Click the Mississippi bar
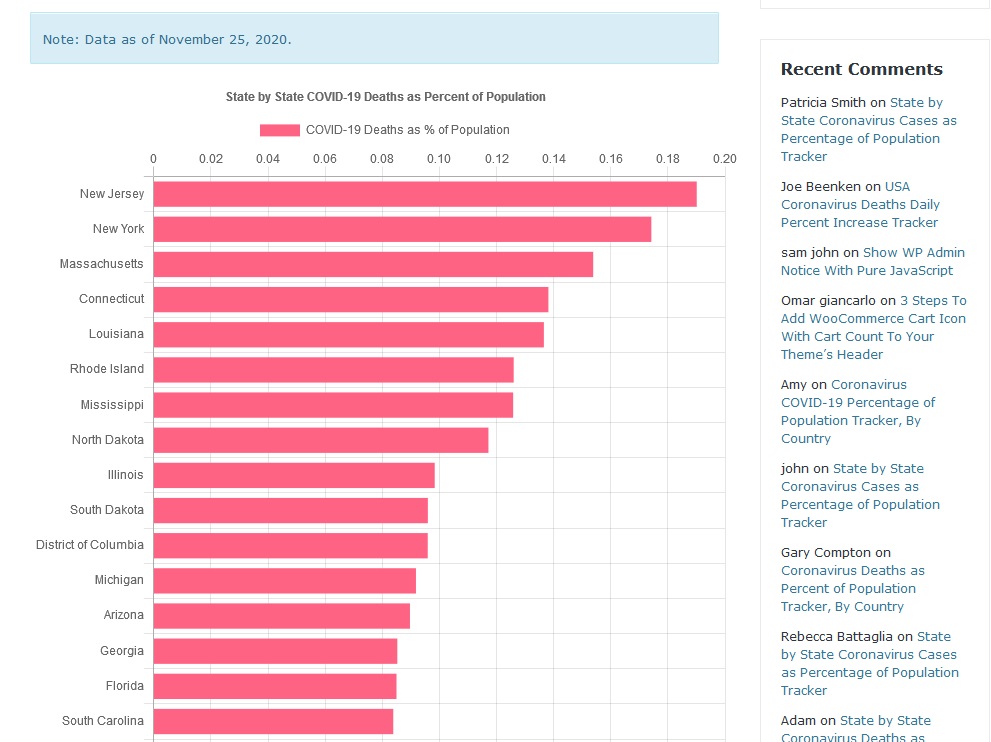The width and height of the screenshot is (991, 742). (333, 405)
